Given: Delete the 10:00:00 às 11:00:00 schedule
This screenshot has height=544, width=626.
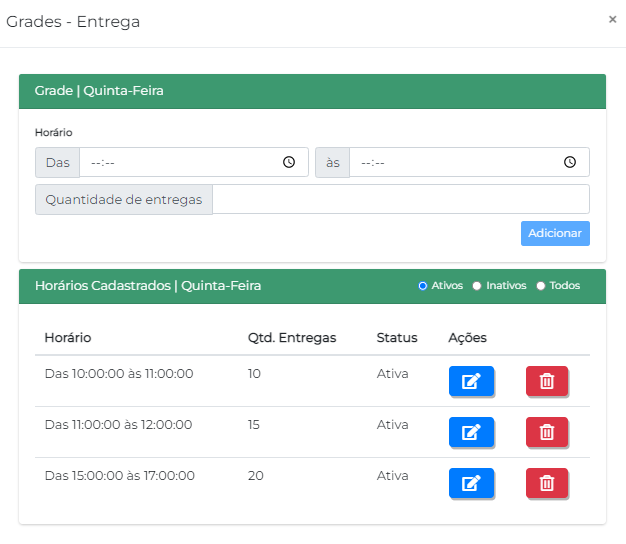Looking at the screenshot, I should 546,381.
